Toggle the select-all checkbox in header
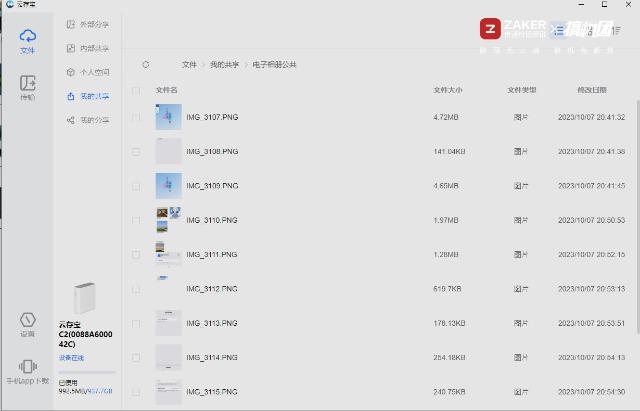640x411 pixels. coord(136,90)
